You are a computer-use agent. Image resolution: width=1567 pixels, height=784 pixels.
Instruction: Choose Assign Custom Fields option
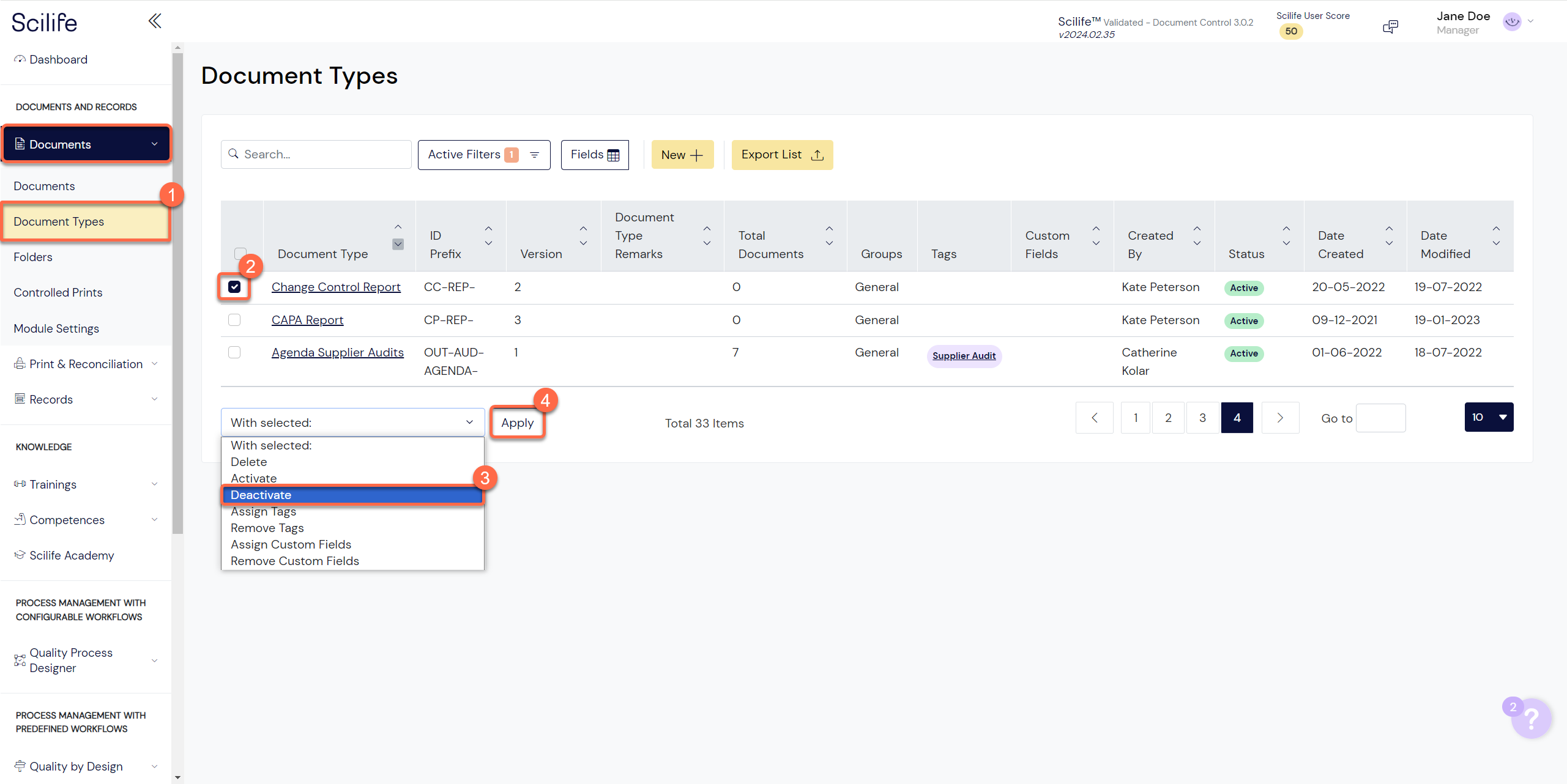coord(291,544)
